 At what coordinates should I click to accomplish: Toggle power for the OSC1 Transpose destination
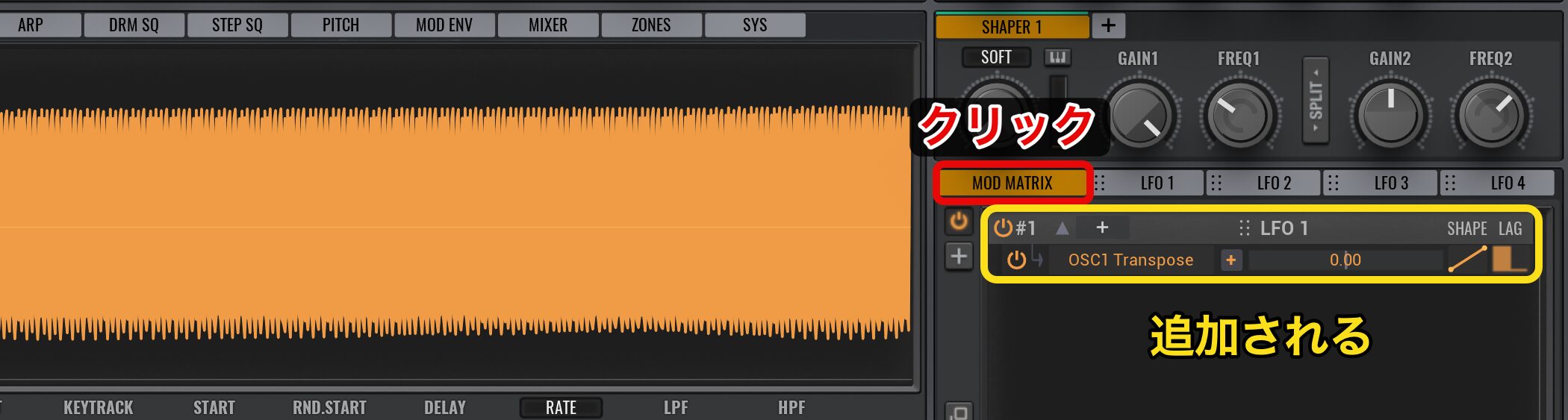tap(1016, 260)
